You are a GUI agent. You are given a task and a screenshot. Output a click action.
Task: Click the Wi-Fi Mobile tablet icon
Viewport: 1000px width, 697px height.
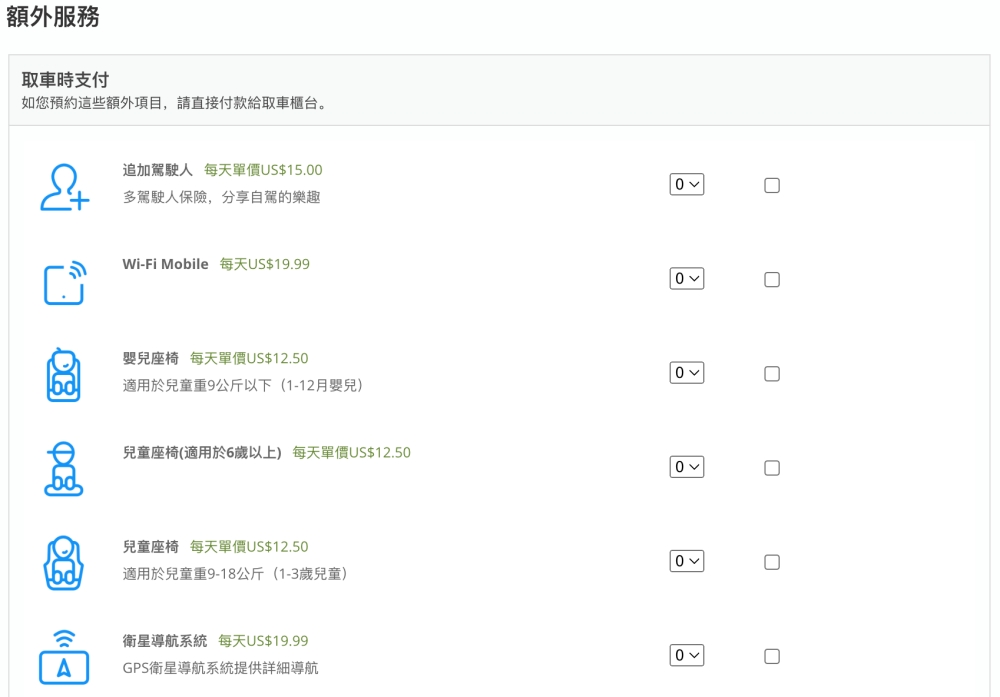pos(65,282)
